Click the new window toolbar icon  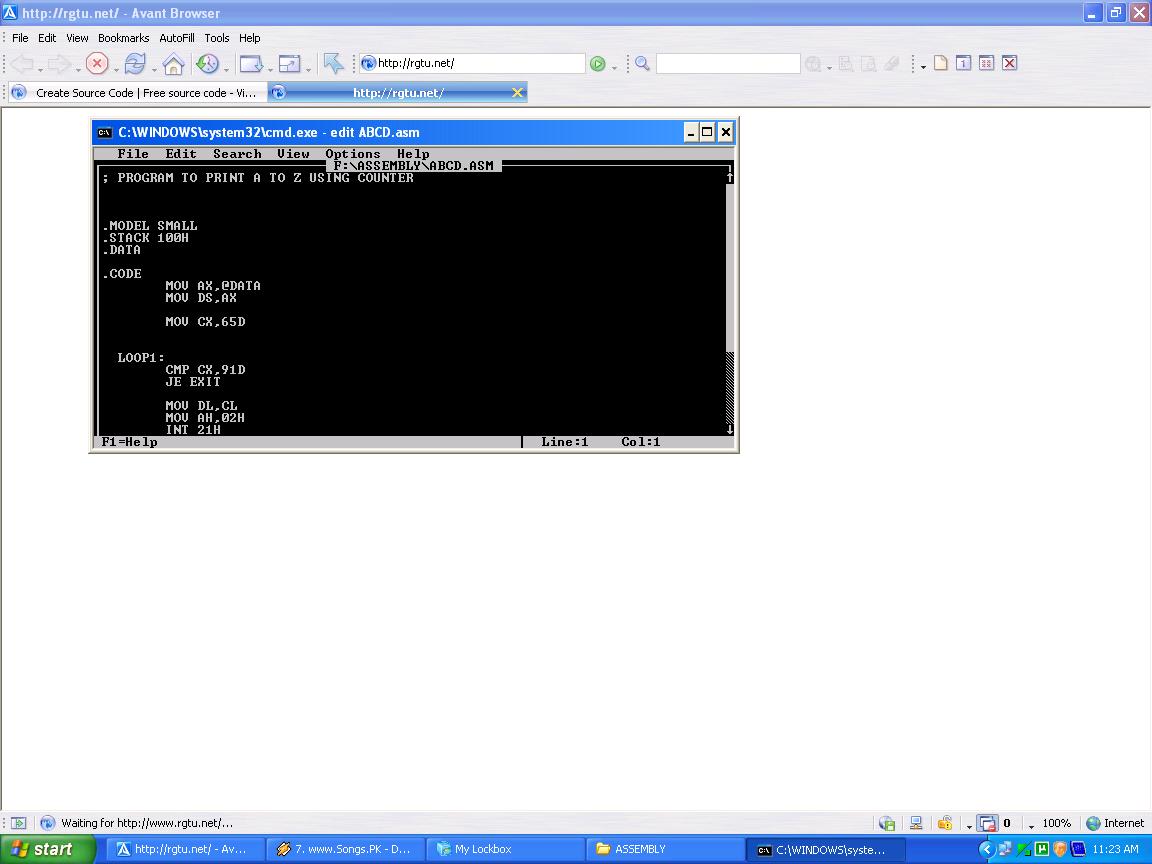point(251,64)
